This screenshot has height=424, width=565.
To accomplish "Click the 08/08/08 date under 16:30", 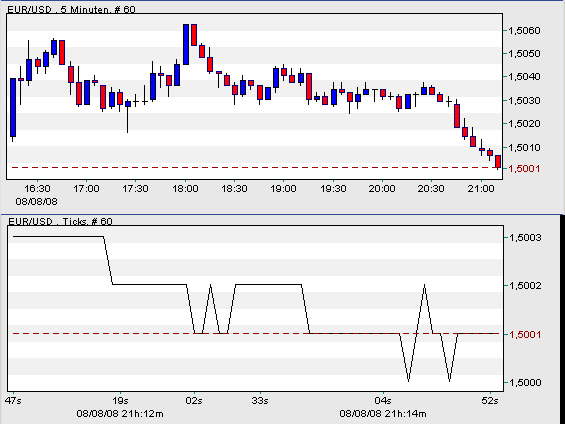I will click(36, 201).
